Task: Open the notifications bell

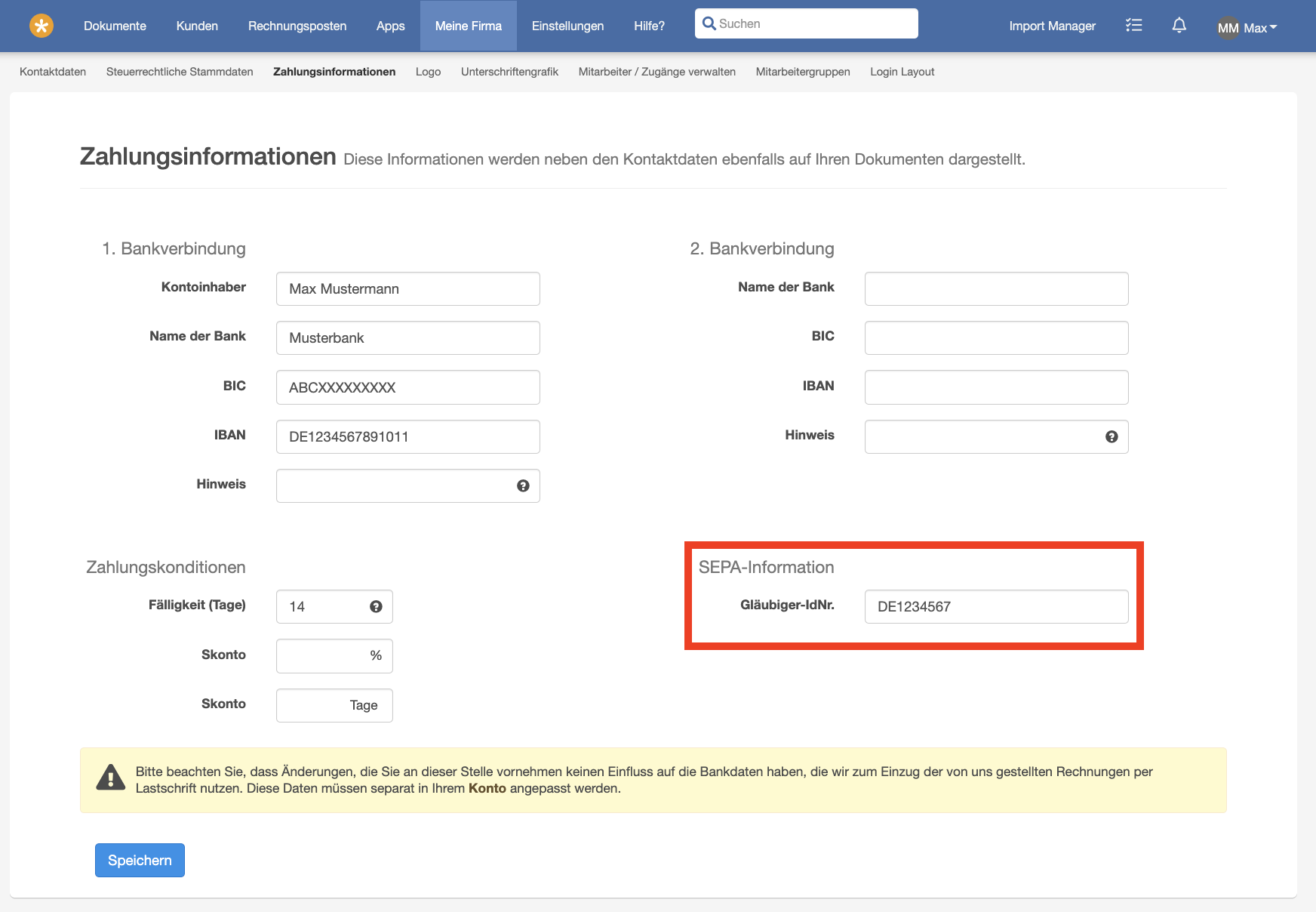Action: [1179, 26]
